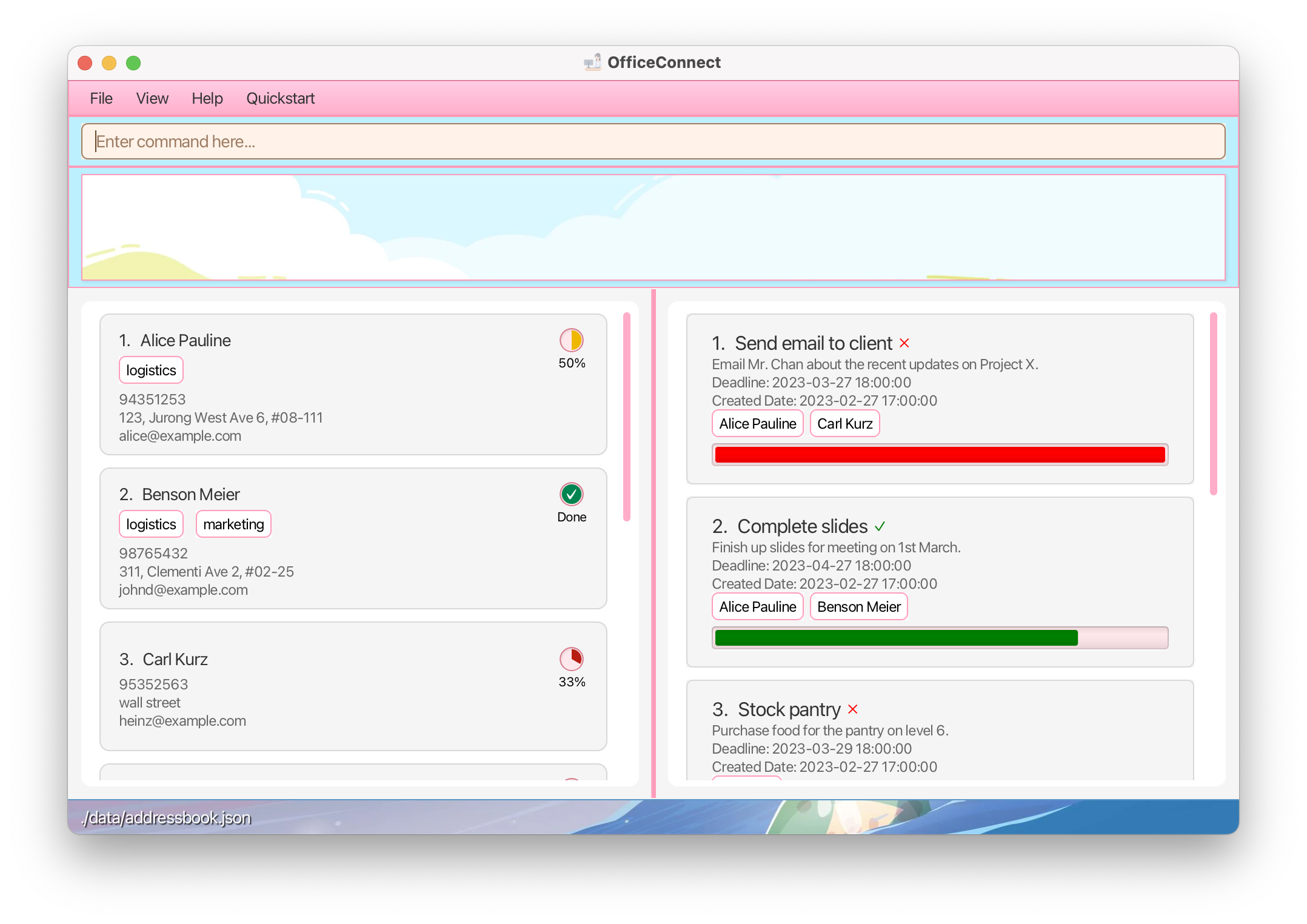The height and width of the screenshot is (924, 1307).
Task: Open the Help menu
Action: (207, 98)
